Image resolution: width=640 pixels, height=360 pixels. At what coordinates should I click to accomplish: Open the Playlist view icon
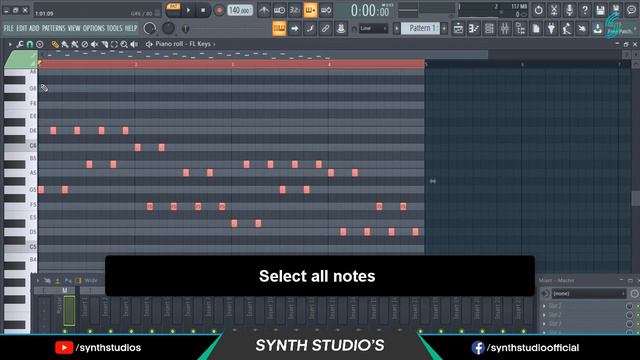[x=458, y=29]
